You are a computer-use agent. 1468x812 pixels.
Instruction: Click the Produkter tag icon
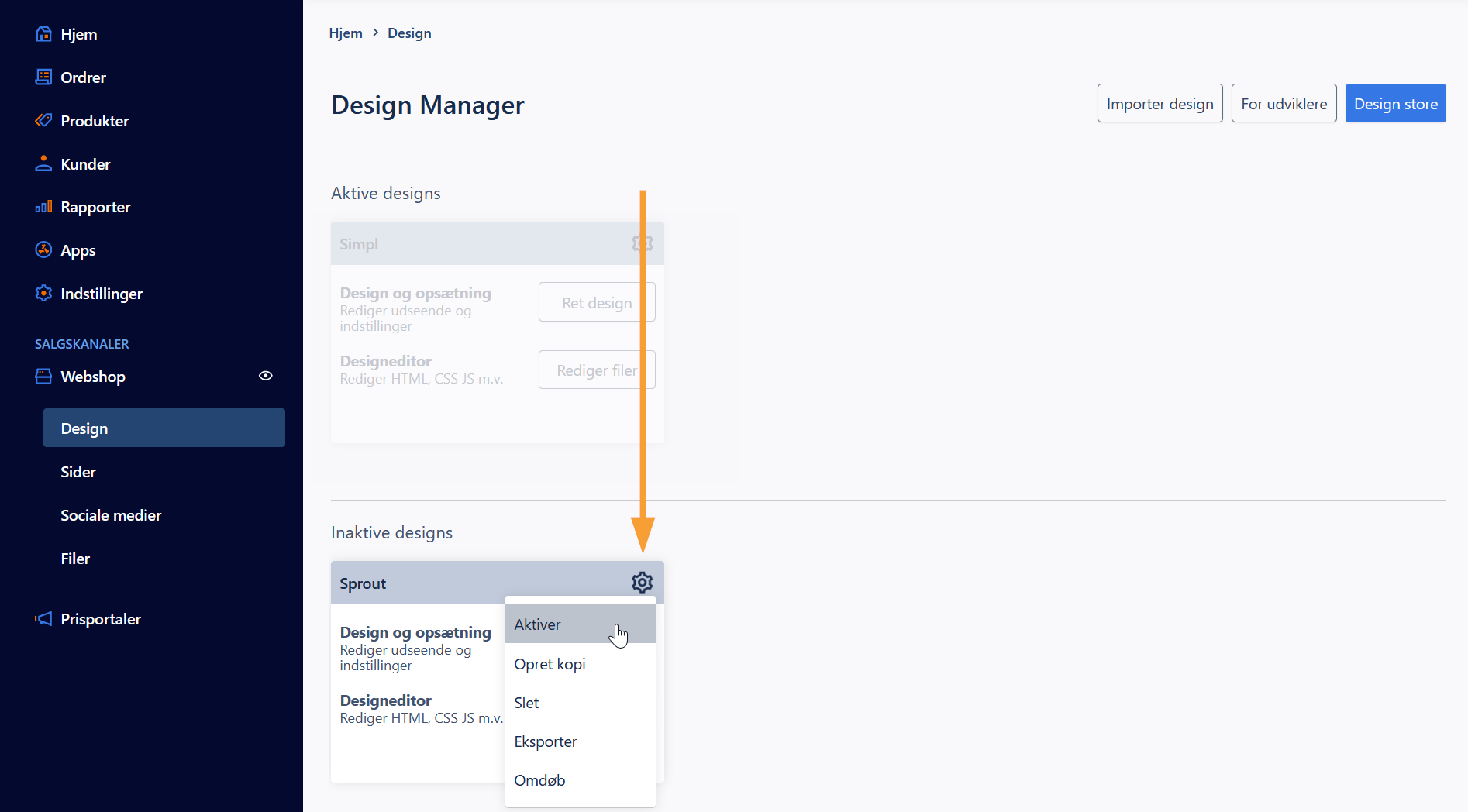pos(43,121)
